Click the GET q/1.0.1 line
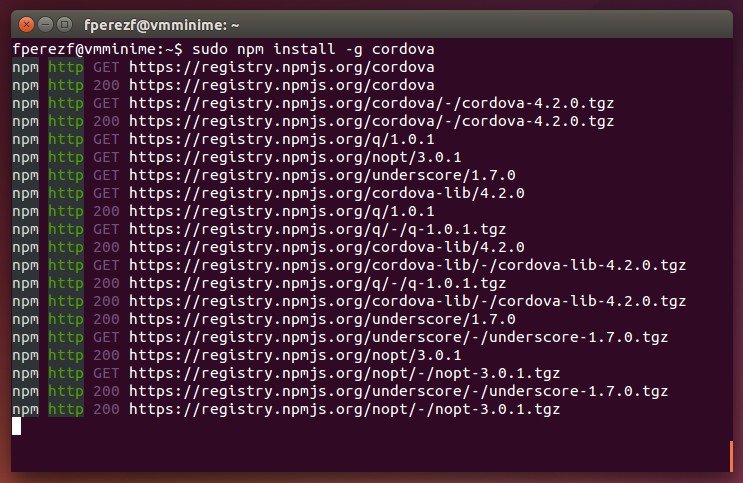 point(223,139)
